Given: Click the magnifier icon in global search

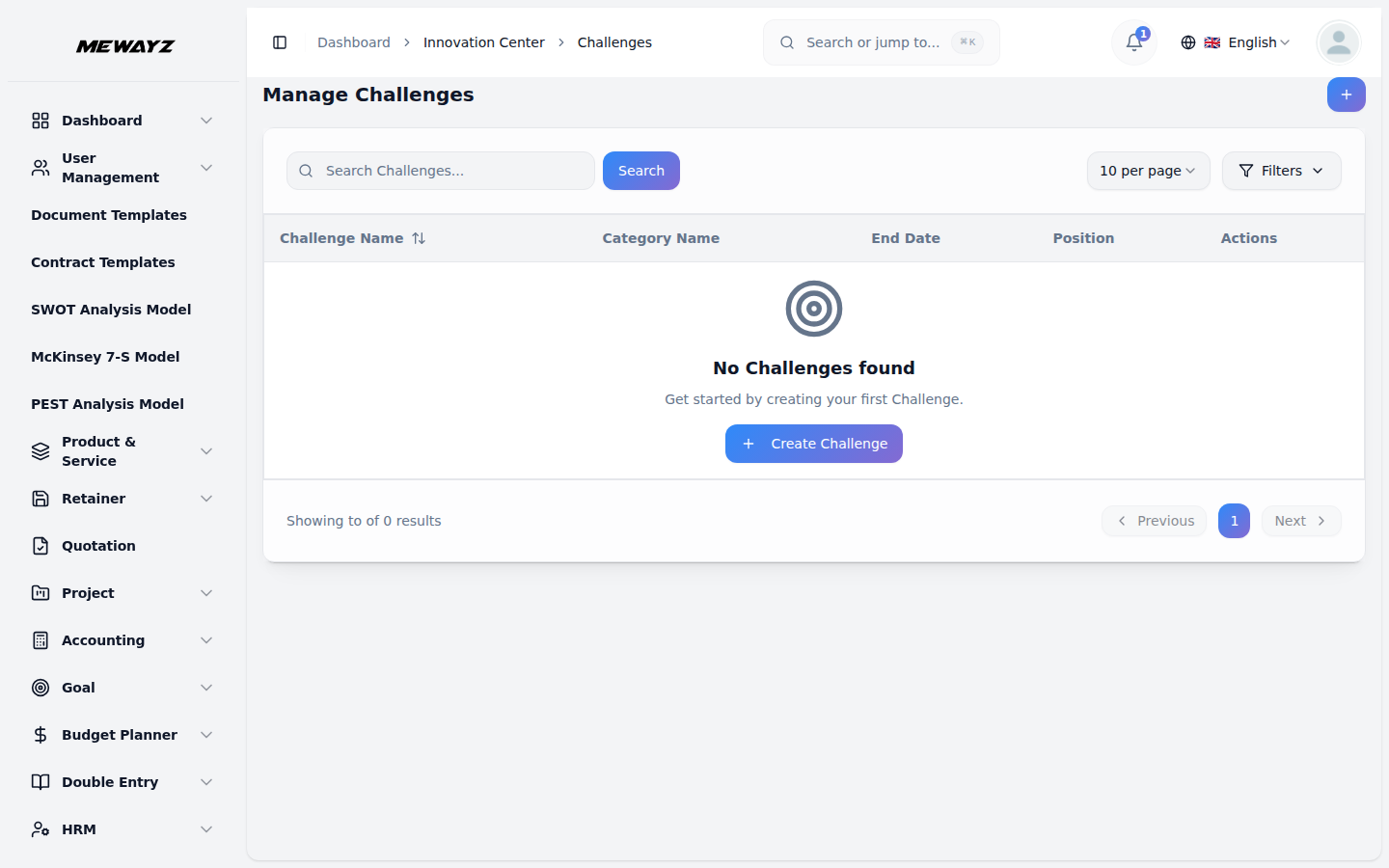Looking at the screenshot, I should (787, 42).
